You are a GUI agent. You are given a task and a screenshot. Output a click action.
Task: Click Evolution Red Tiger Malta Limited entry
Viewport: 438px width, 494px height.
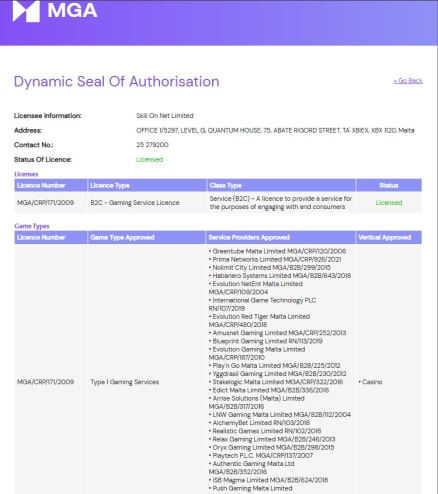click(259, 321)
